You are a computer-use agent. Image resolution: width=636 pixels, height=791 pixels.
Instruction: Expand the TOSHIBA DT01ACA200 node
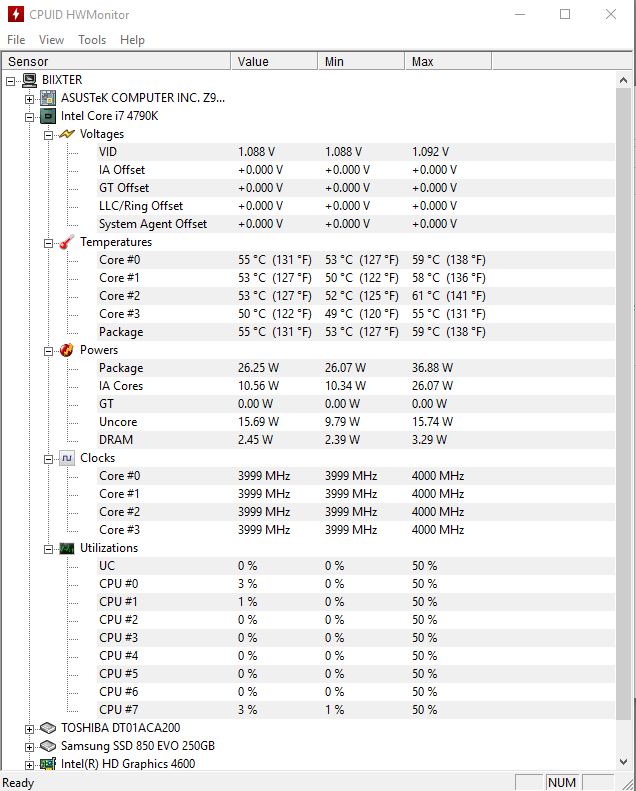(29, 729)
